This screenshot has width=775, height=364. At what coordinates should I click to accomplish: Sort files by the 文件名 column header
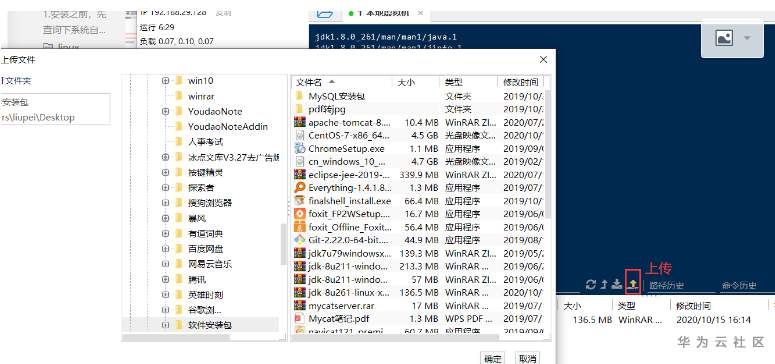[342, 82]
